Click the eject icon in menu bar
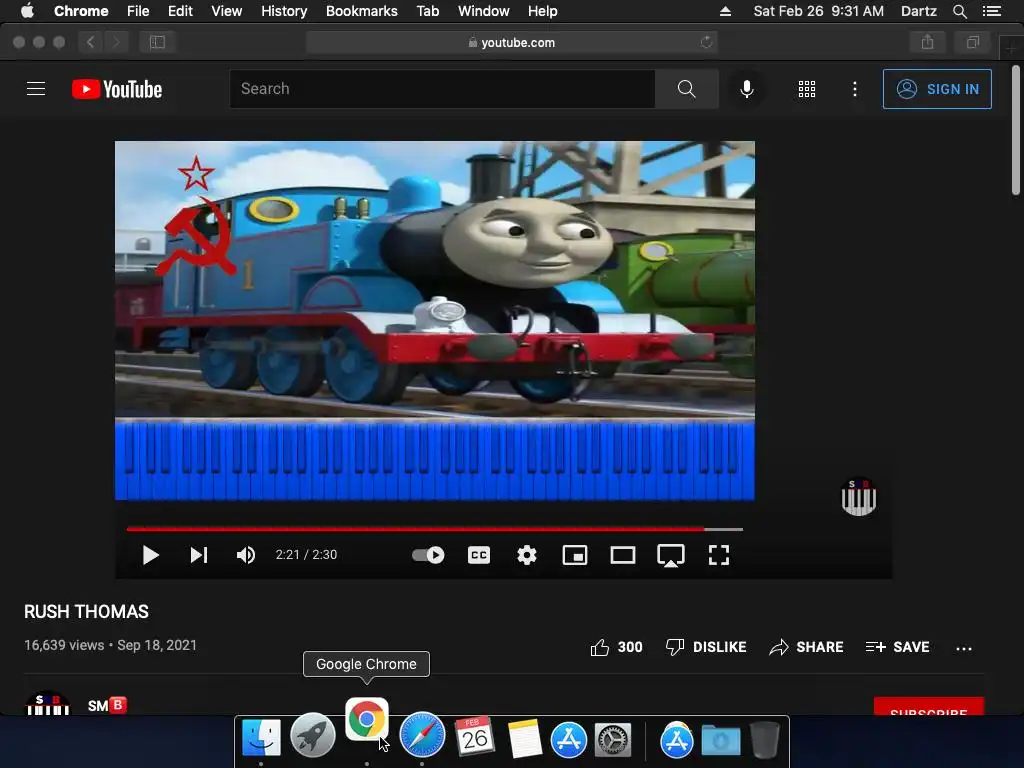This screenshot has width=1024, height=768. click(x=726, y=11)
